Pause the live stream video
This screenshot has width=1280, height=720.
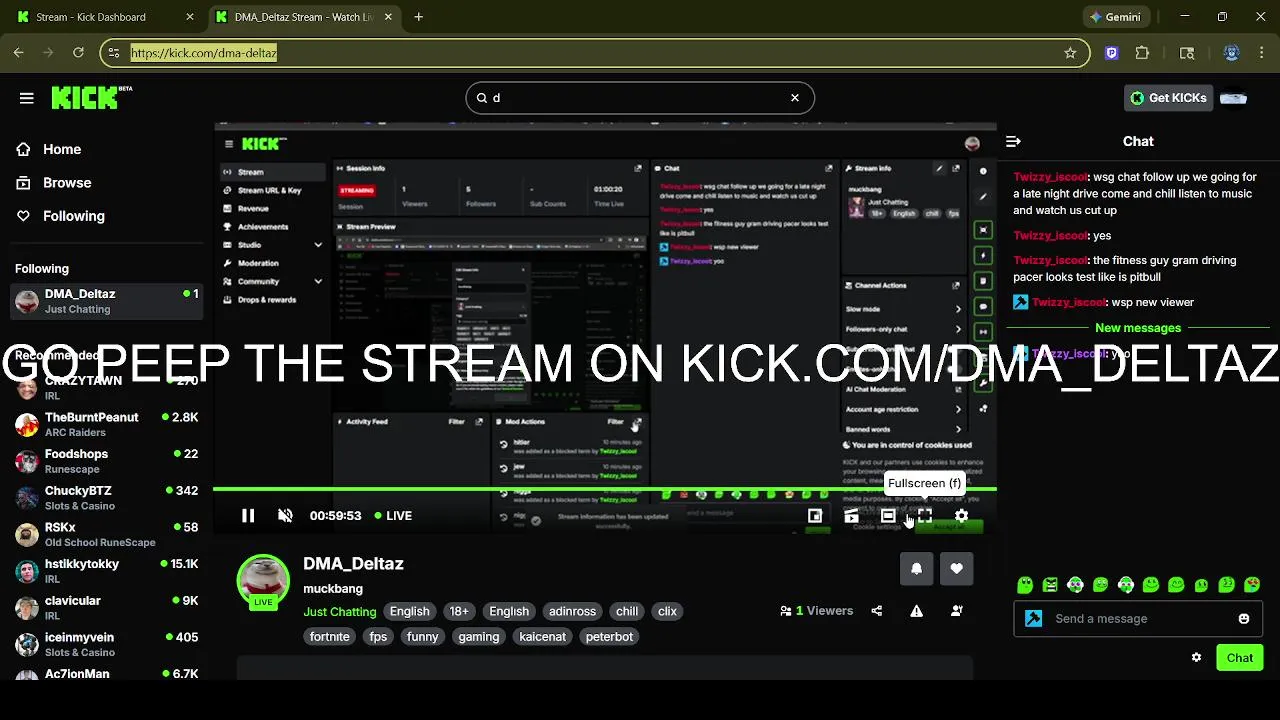[x=248, y=516]
